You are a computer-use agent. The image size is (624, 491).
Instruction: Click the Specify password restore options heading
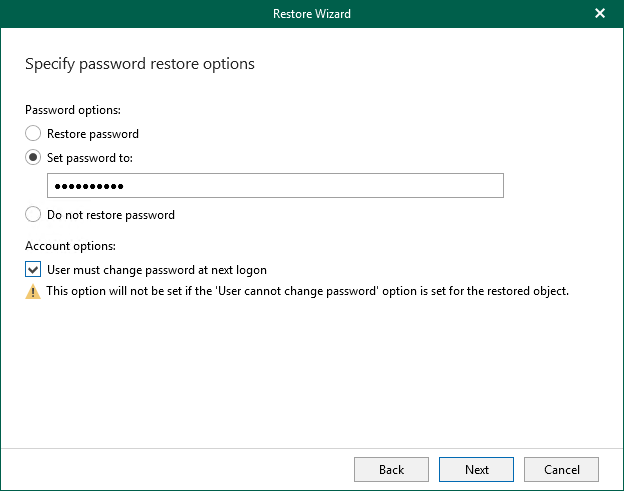tap(139, 64)
